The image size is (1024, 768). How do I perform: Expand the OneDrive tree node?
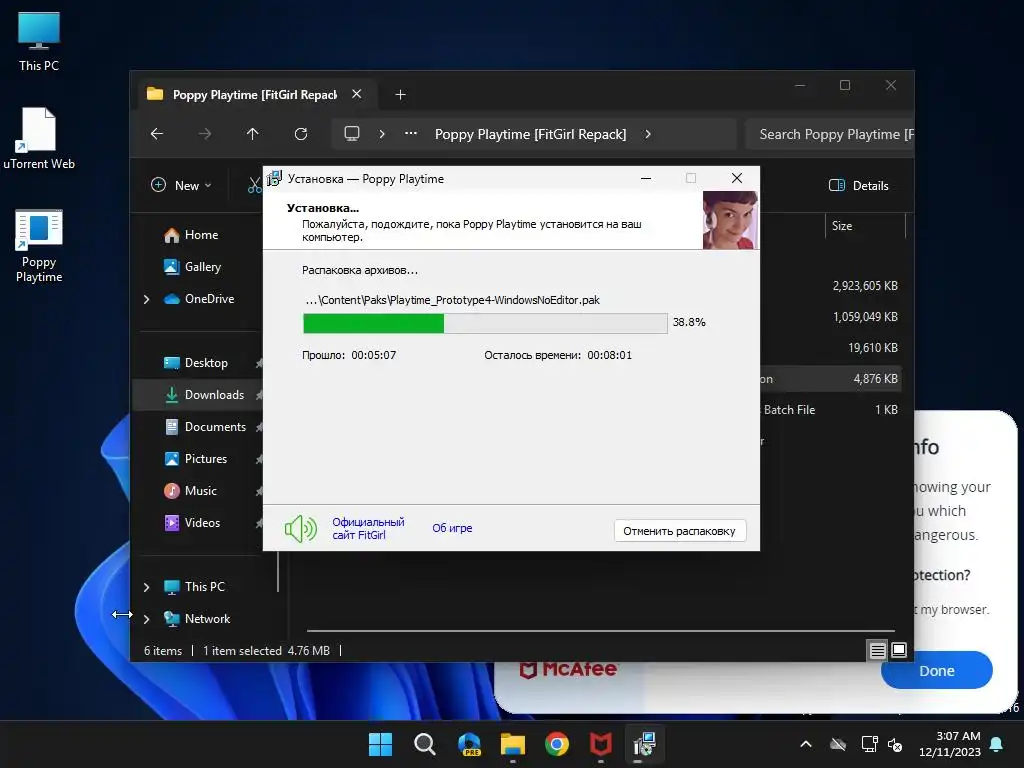coord(146,299)
